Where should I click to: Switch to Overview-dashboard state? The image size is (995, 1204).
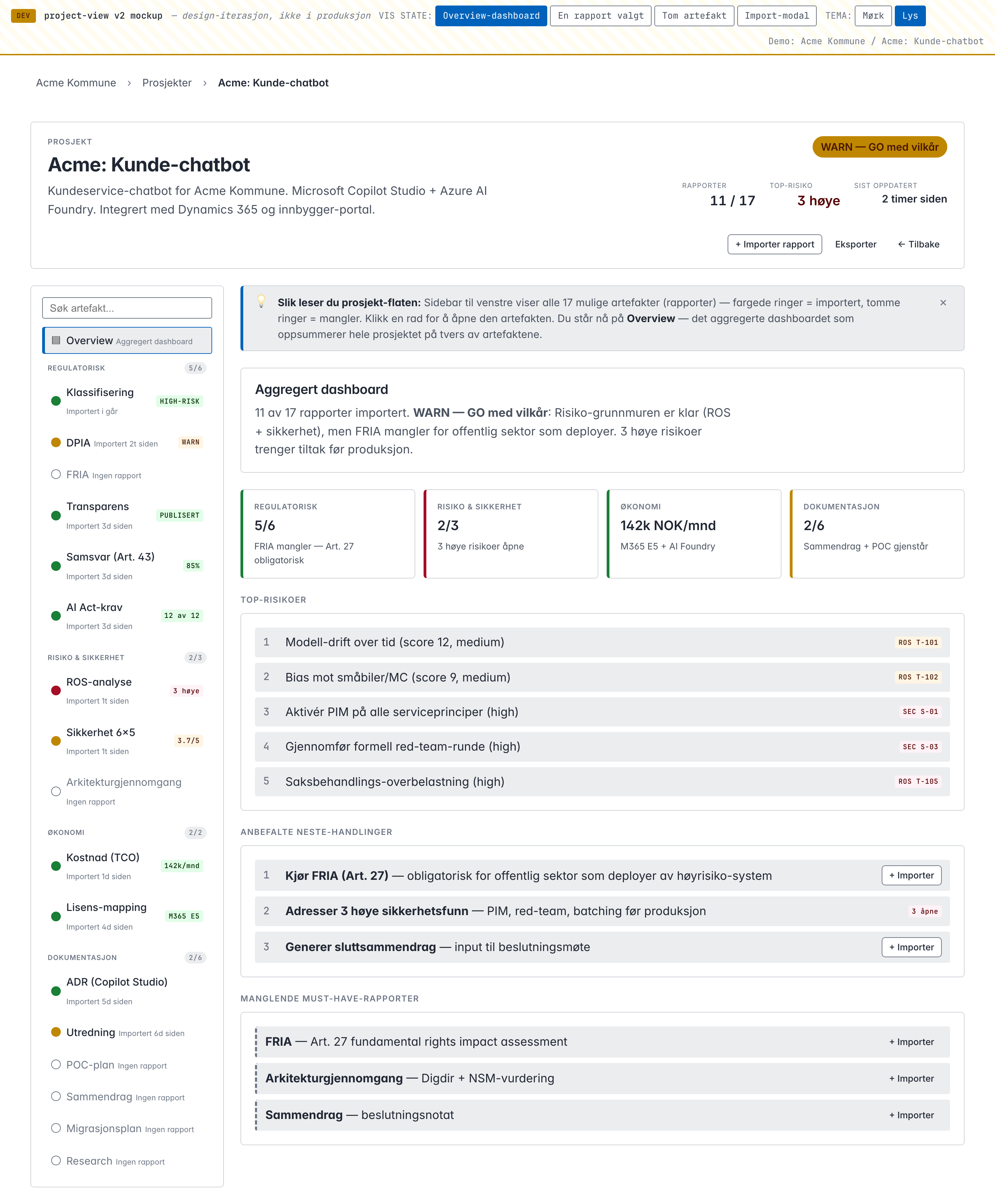pyautogui.click(x=491, y=16)
